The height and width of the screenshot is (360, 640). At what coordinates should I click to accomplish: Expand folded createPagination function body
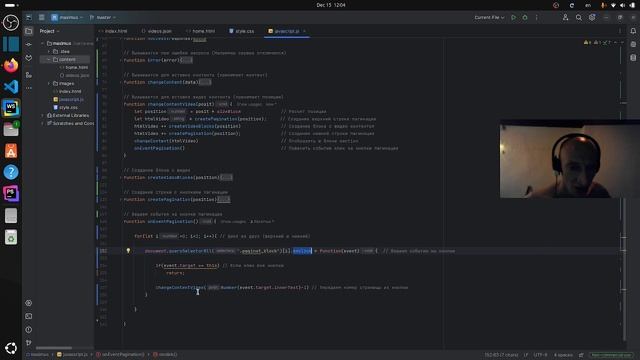coord(223,200)
